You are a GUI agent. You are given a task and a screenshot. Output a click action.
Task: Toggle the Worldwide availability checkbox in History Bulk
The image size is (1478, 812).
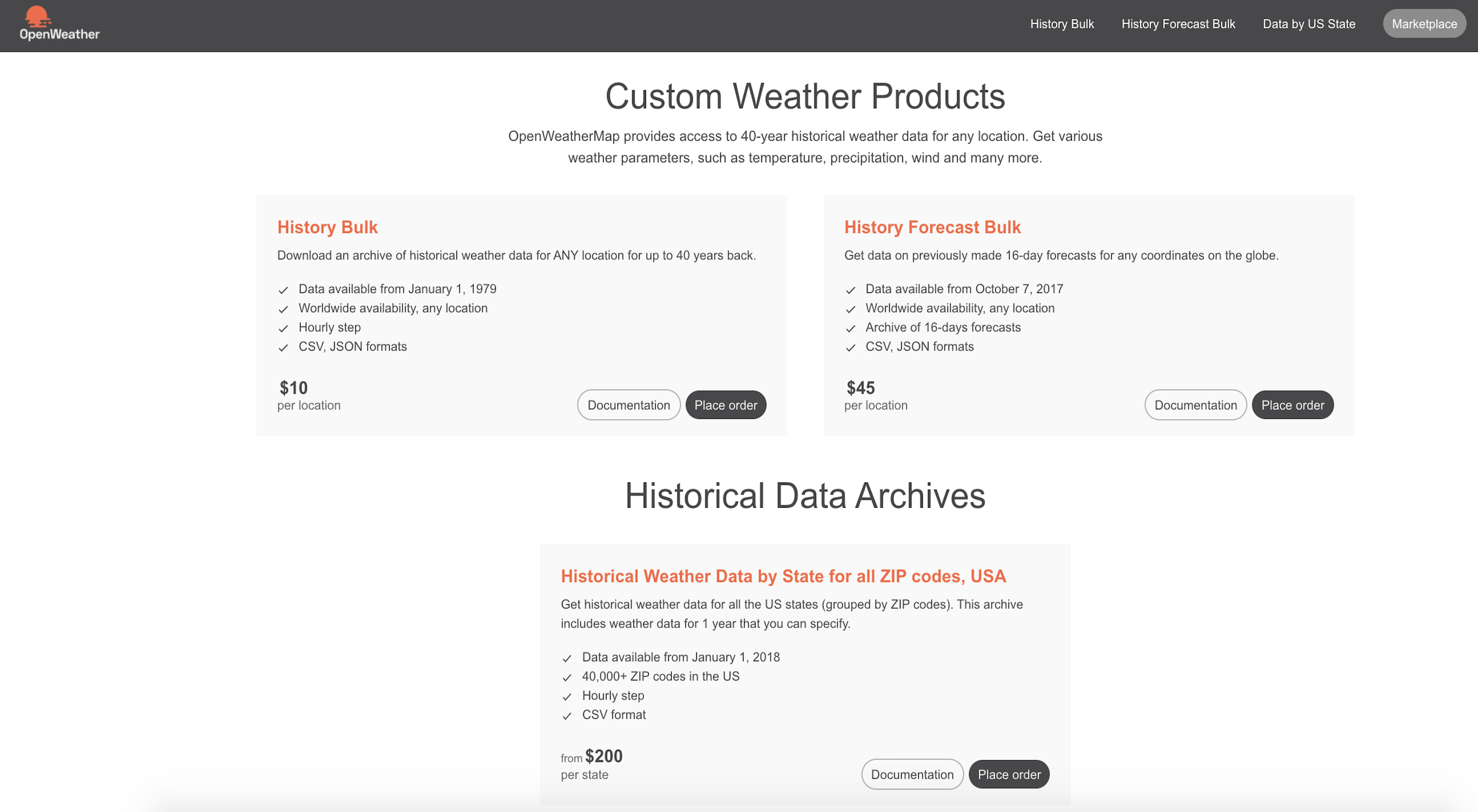283,308
